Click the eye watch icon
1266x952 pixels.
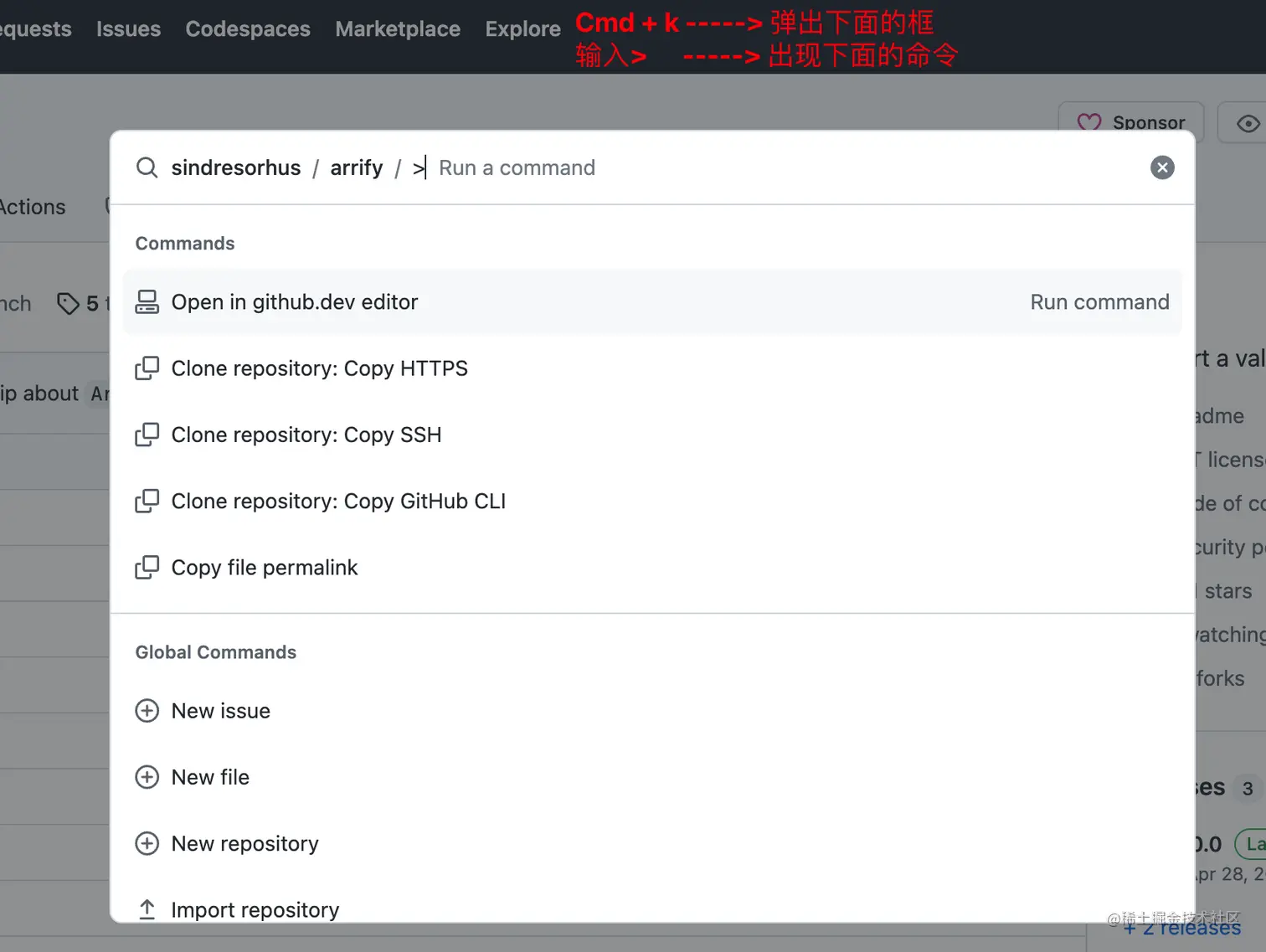tap(1248, 124)
